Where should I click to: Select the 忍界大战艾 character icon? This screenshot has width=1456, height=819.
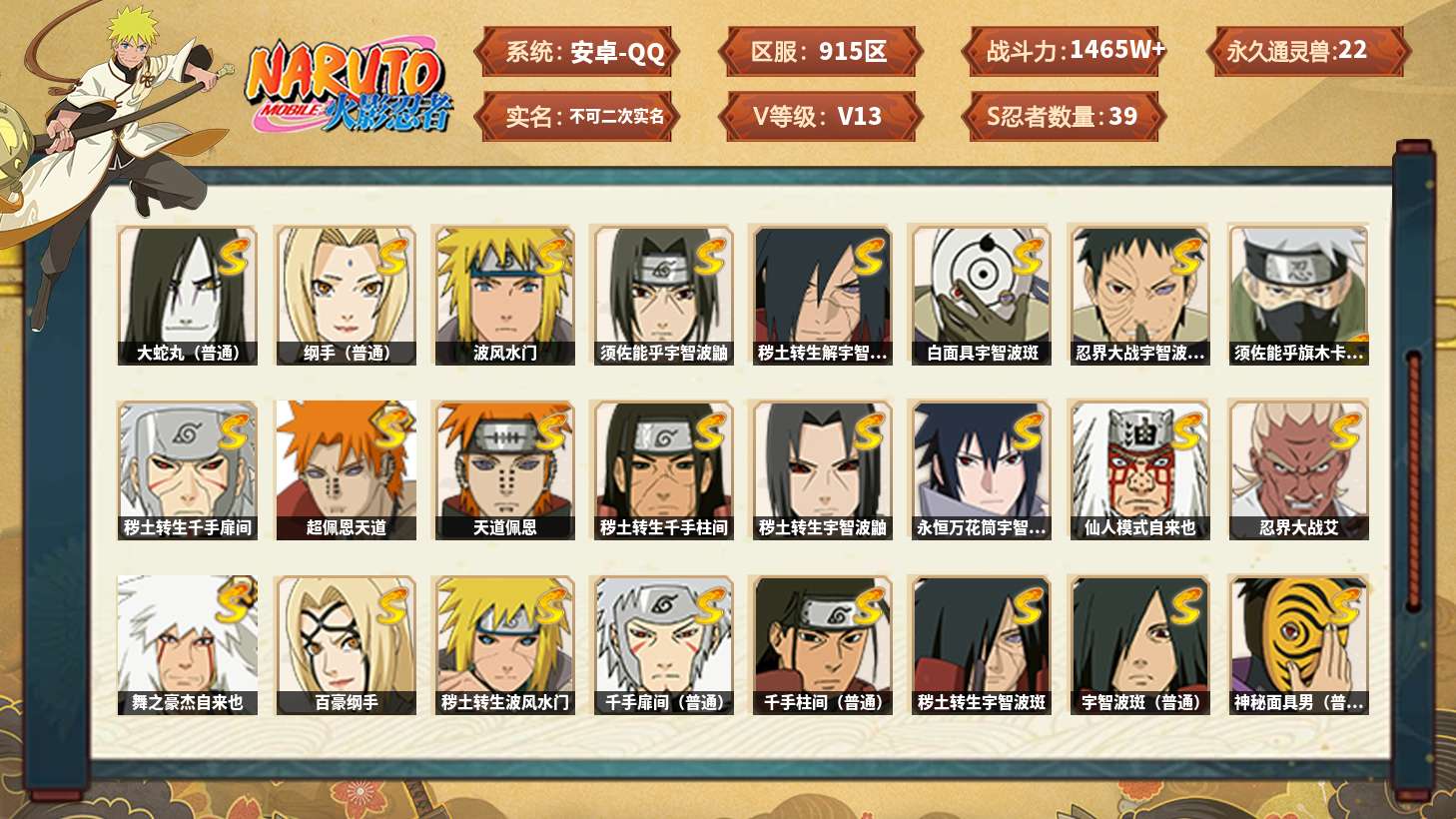[x=1298, y=470]
